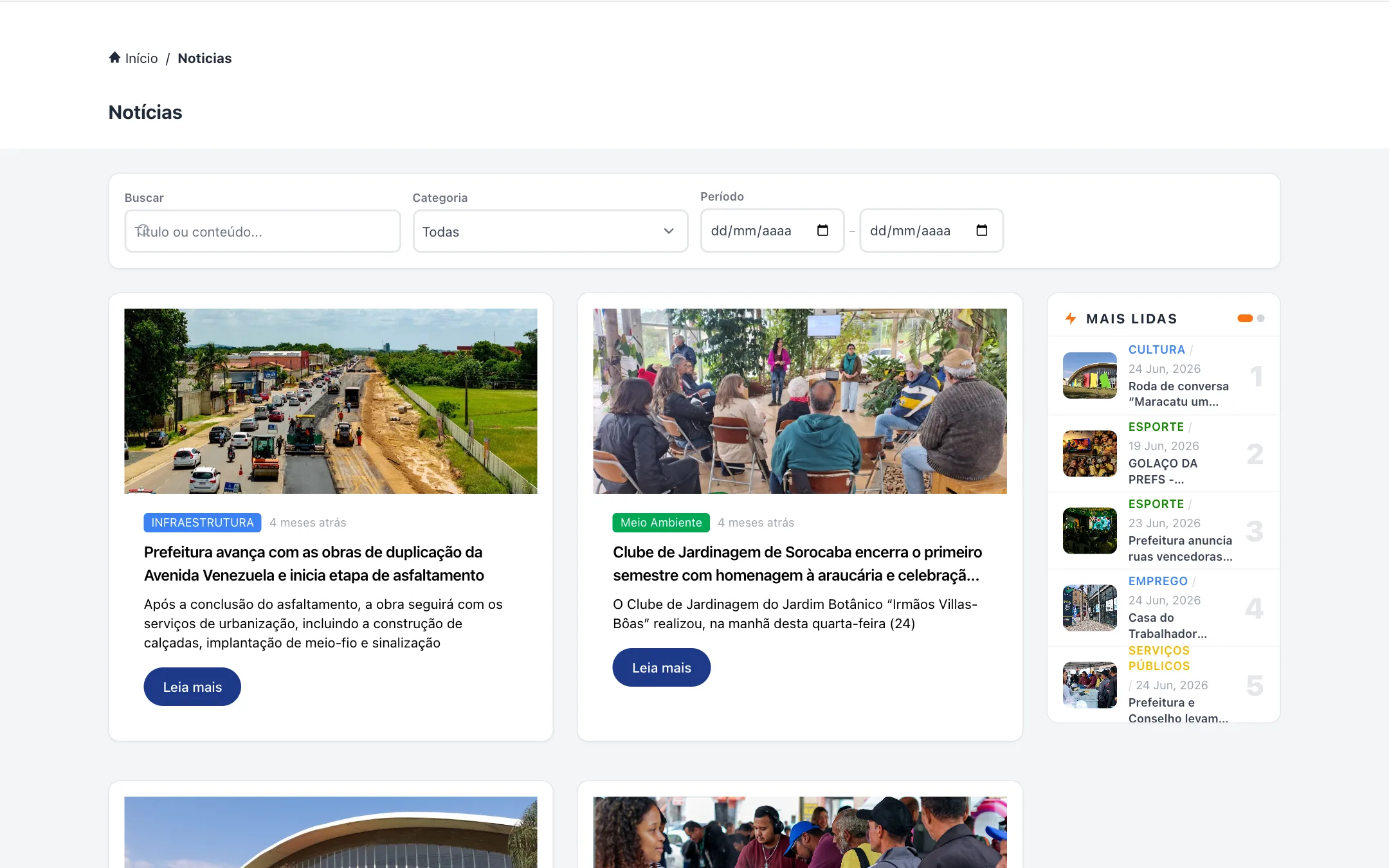
Task: Click the SERVIÇOS PÚBLICOS category tag
Action: click(x=1159, y=658)
